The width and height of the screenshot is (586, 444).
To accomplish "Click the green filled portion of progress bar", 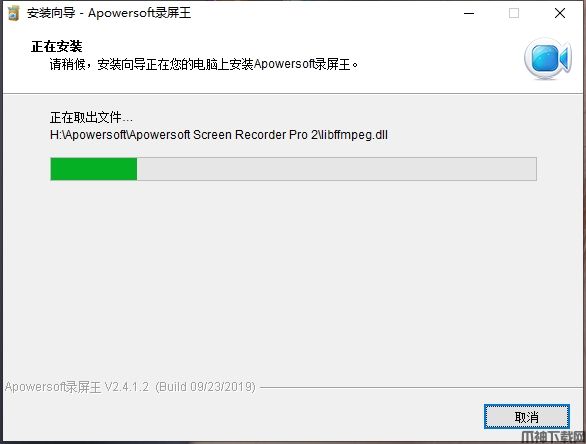I will 94,169.
